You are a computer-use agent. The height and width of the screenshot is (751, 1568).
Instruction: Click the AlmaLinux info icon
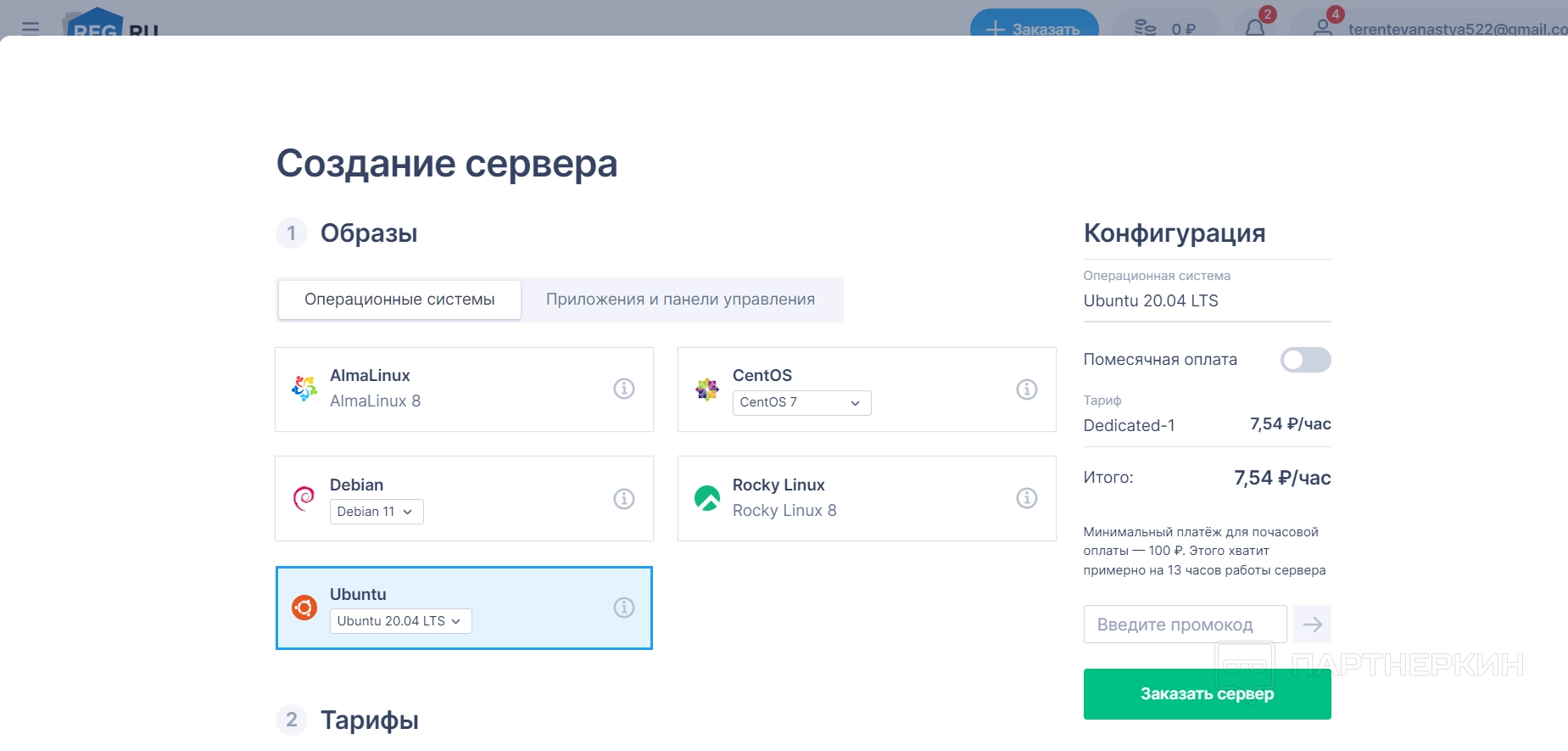point(624,389)
